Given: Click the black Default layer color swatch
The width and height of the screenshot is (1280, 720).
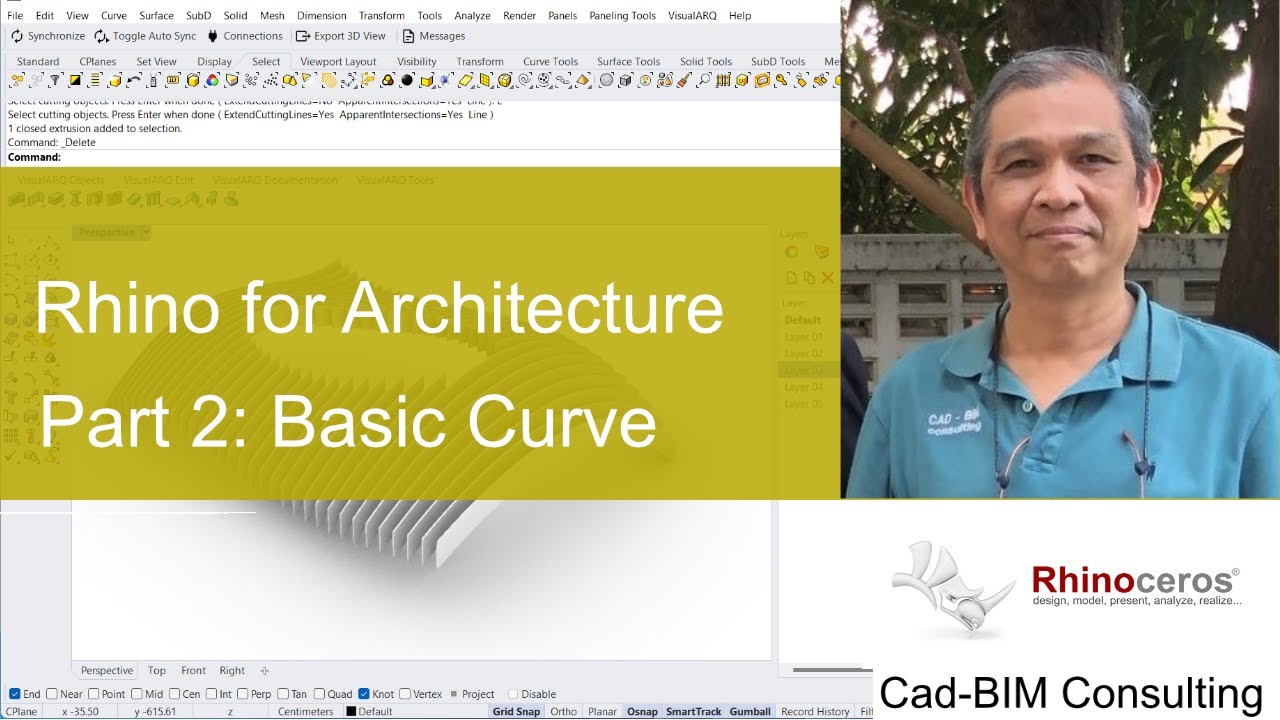Looking at the screenshot, I should tap(351, 712).
